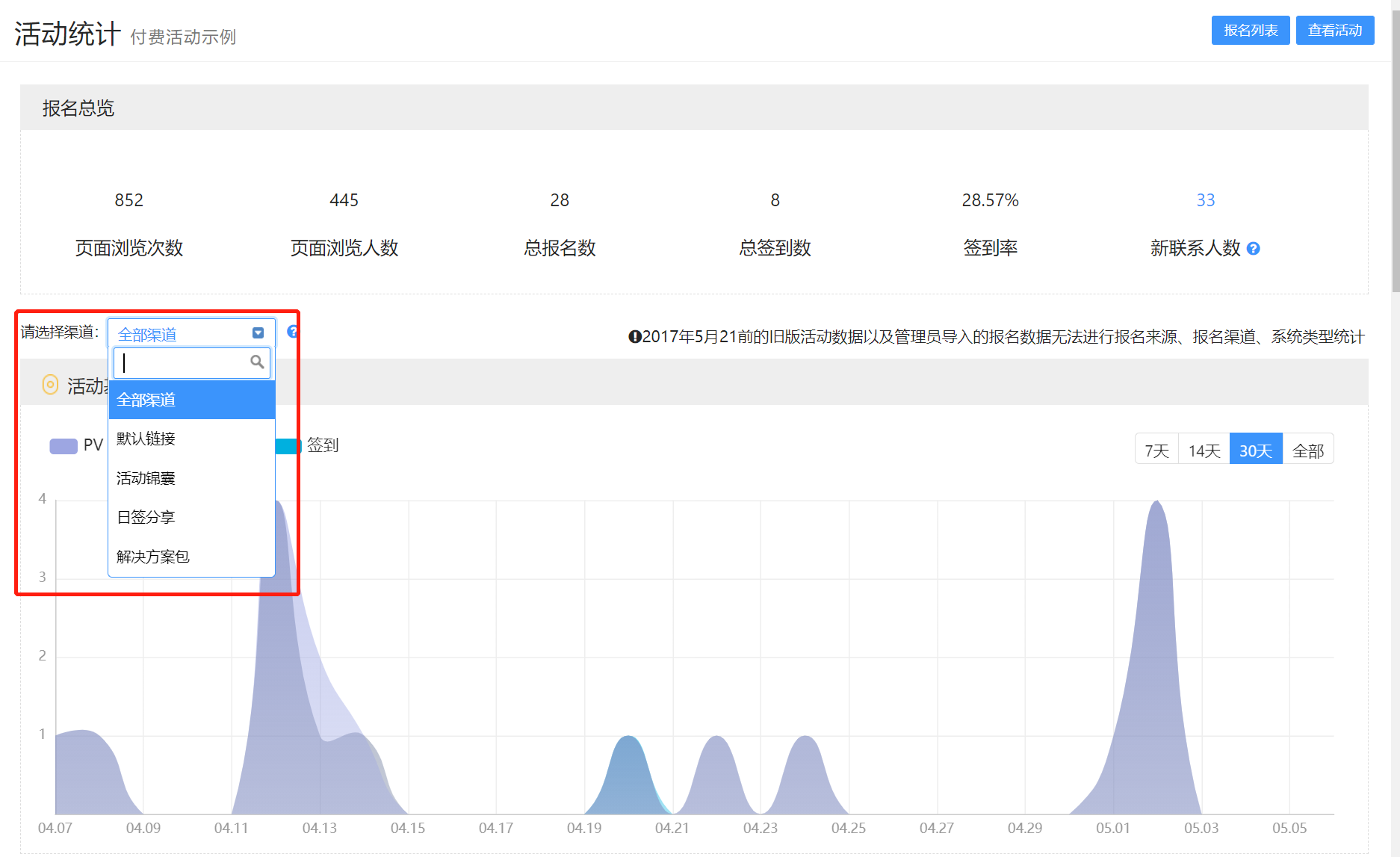
Task: Click the warning icon before 2017 notice
Action: point(634,337)
